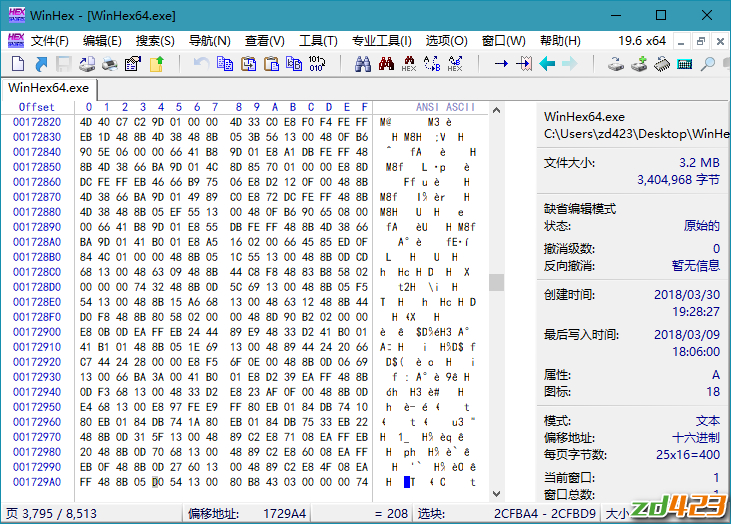Click the hex view scroll down arrow
The height and width of the screenshot is (524, 731).
click(x=497, y=494)
